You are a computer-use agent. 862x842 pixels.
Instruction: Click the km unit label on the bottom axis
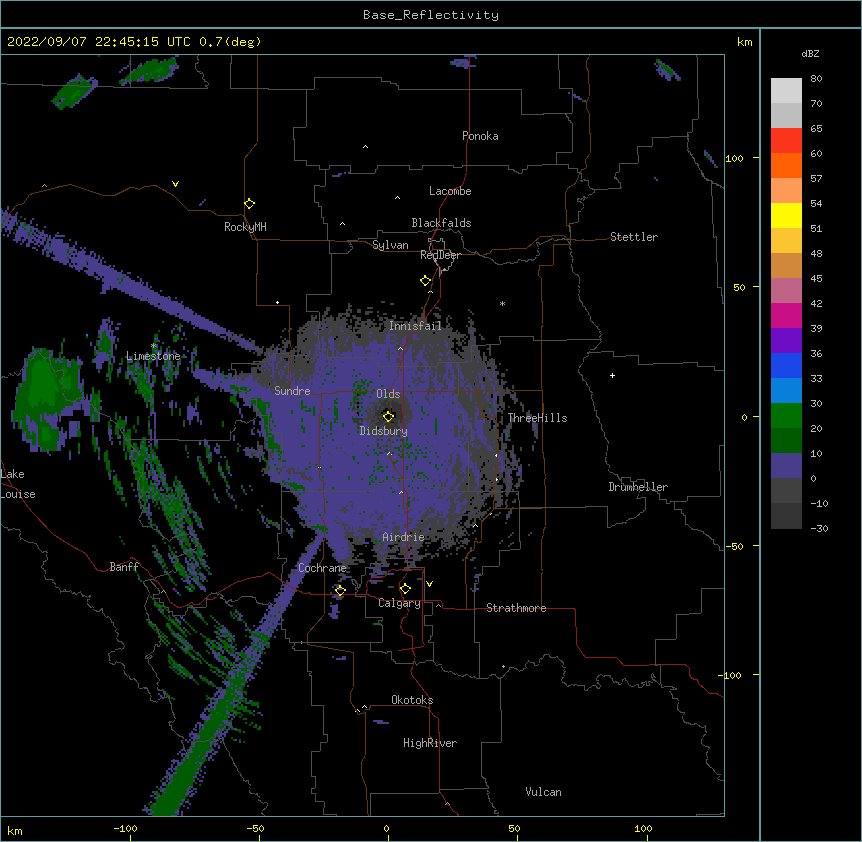pos(15,831)
